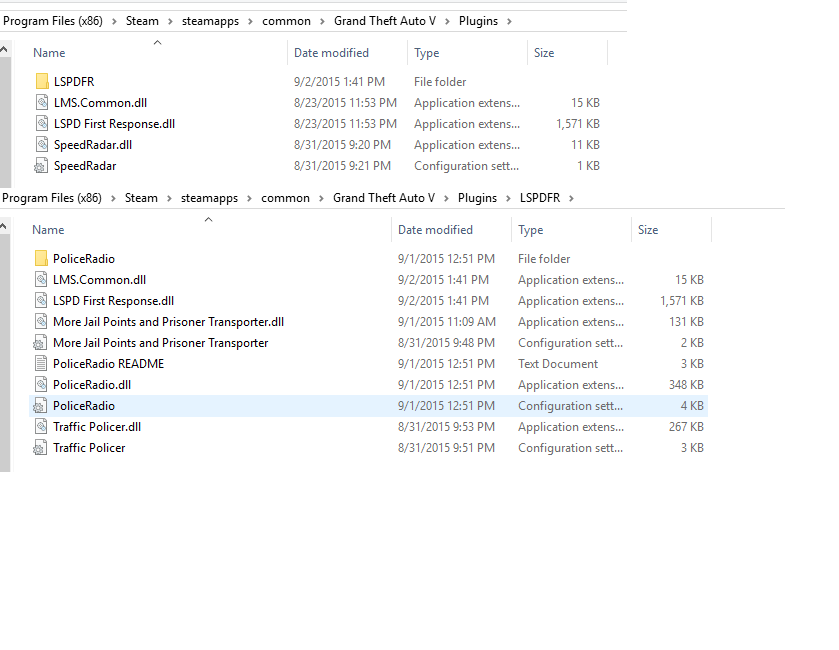
Task: Select SpeedRadar.dll file name
Action: pos(93,145)
